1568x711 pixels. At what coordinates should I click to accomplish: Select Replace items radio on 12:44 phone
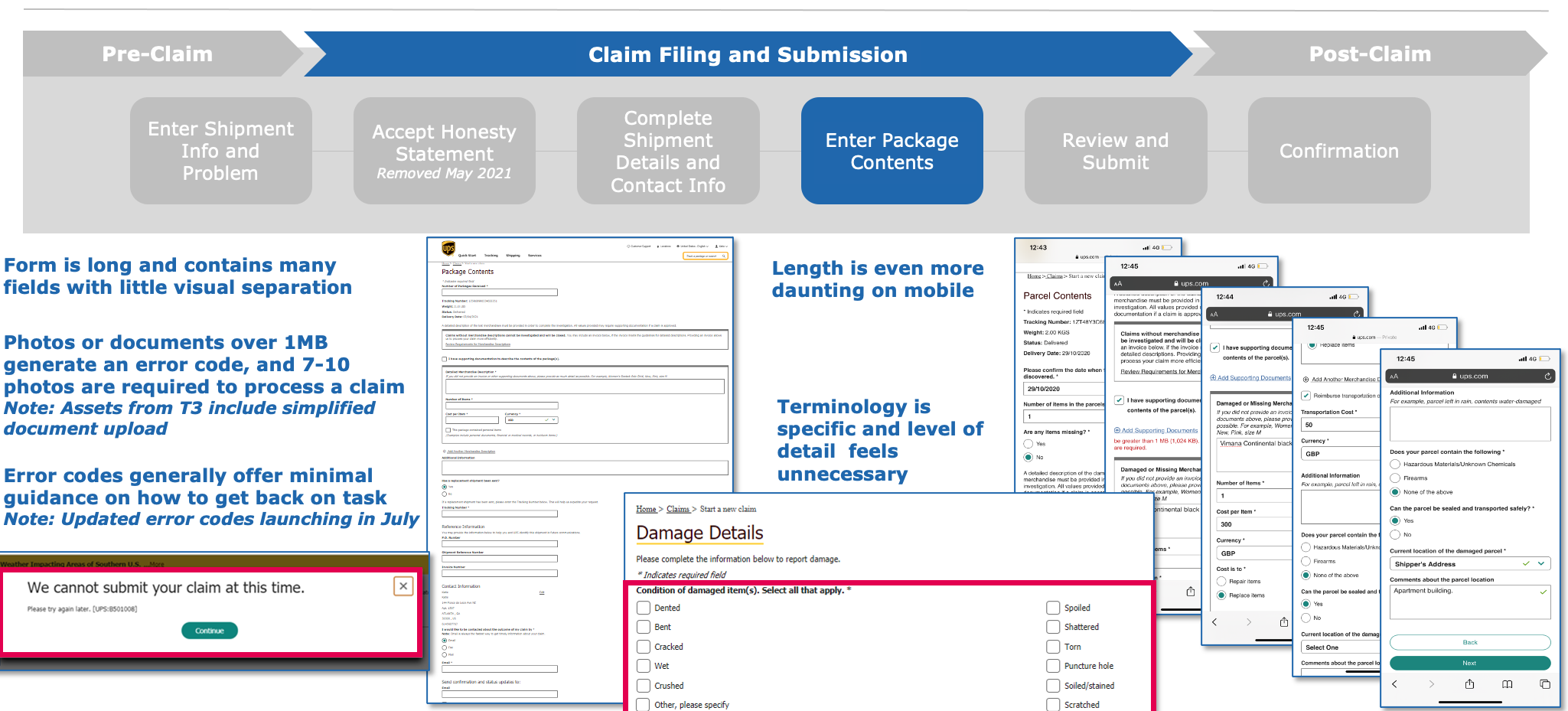[x=1221, y=595]
